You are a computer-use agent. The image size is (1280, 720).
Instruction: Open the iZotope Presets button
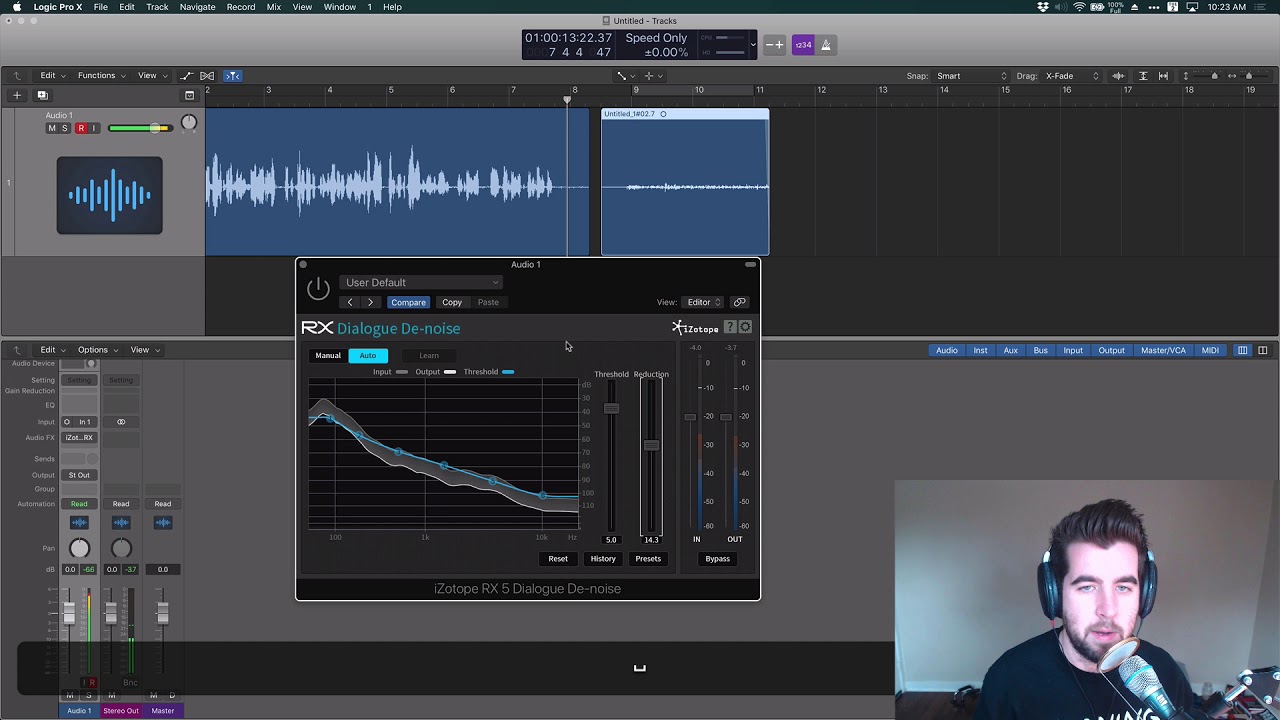tap(648, 559)
